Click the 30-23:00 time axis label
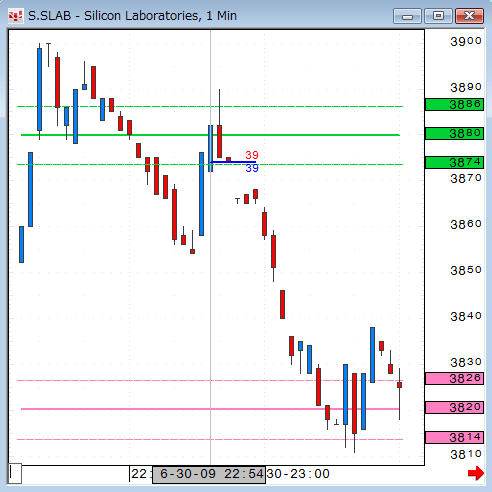 298,474
